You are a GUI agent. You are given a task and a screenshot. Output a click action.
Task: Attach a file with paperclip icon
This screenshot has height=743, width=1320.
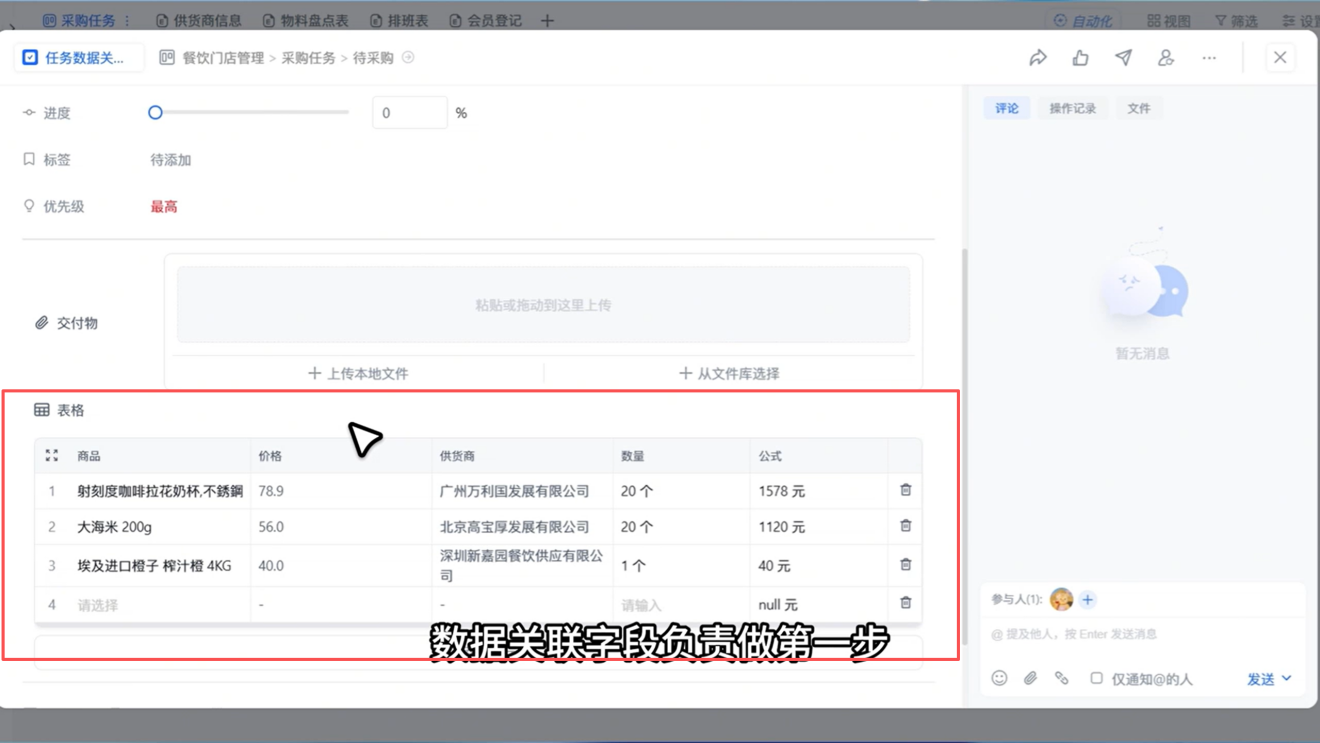coord(1031,678)
